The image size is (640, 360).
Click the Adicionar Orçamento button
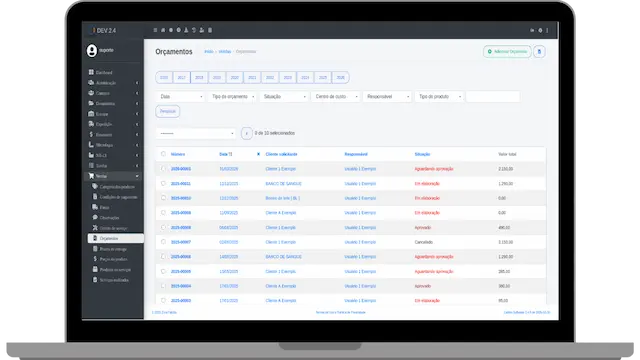point(507,52)
